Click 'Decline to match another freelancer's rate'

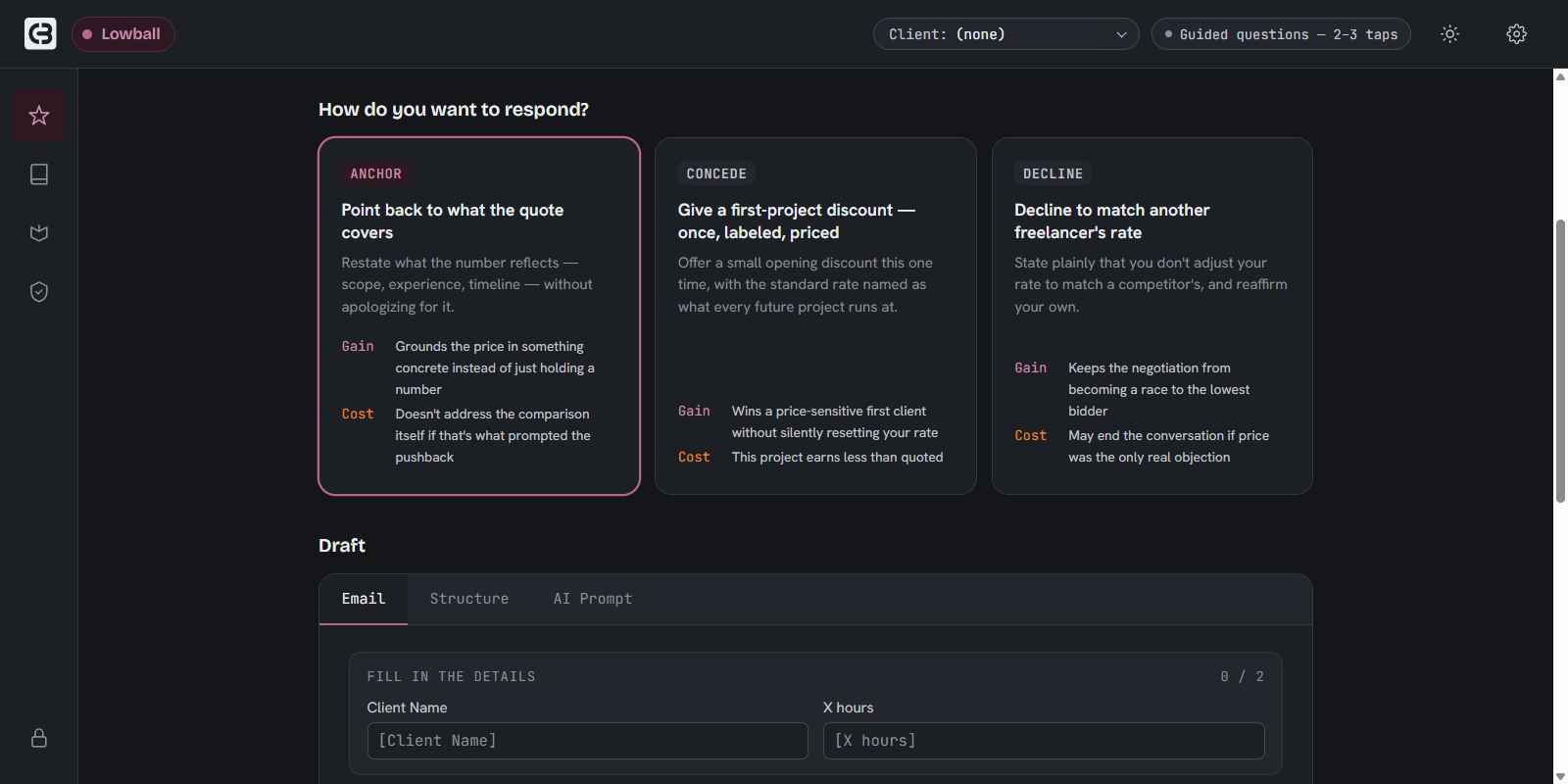[x=1112, y=221]
